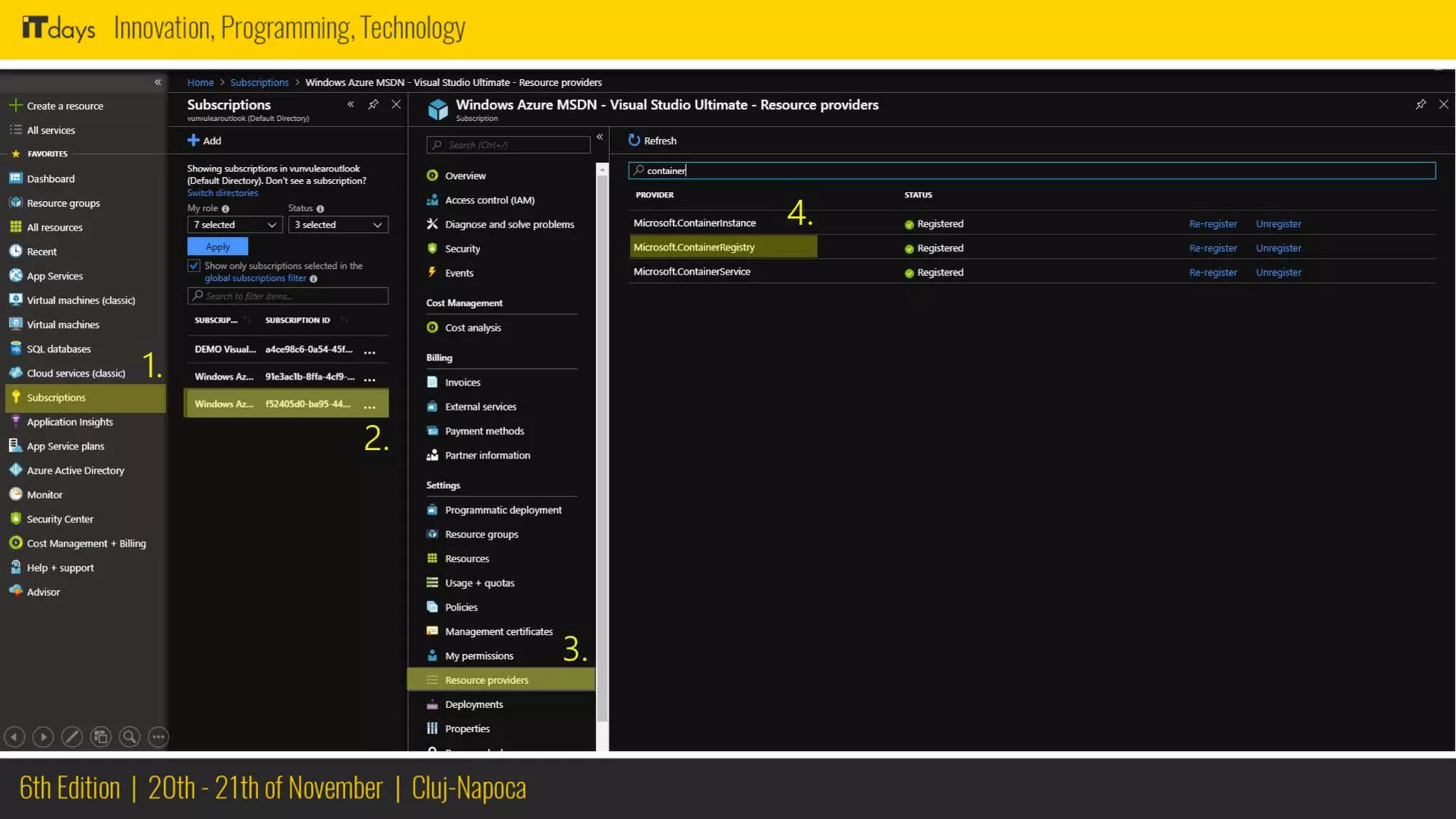The image size is (1456, 819).
Task: Open Dashboard from the favorites sidebar
Action: [50, 178]
